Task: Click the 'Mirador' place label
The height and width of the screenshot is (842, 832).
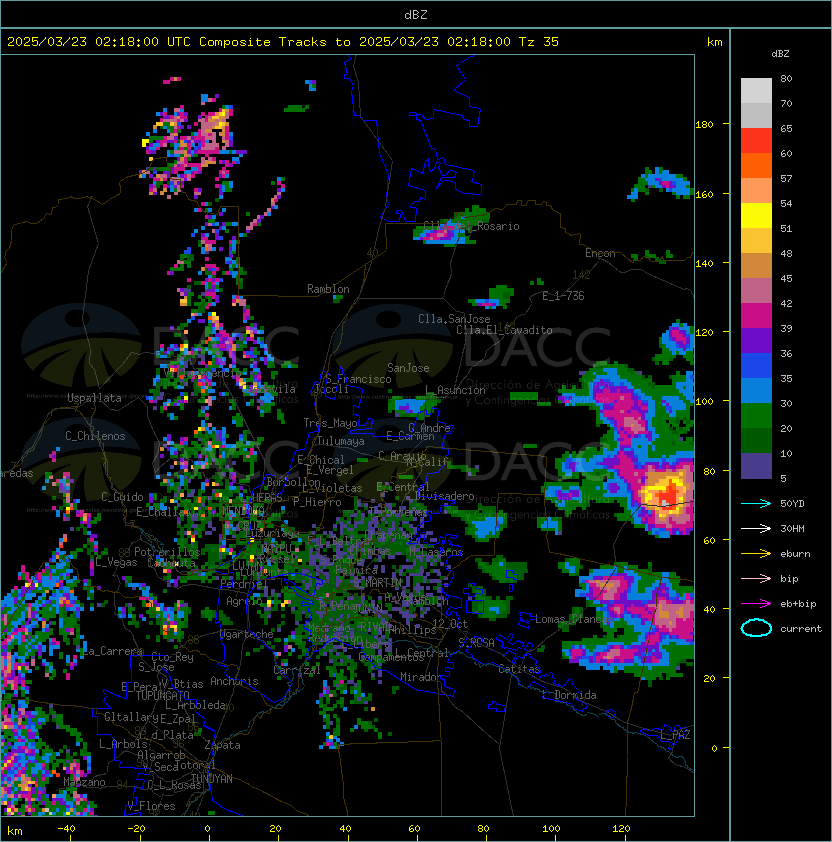Action: click(422, 677)
